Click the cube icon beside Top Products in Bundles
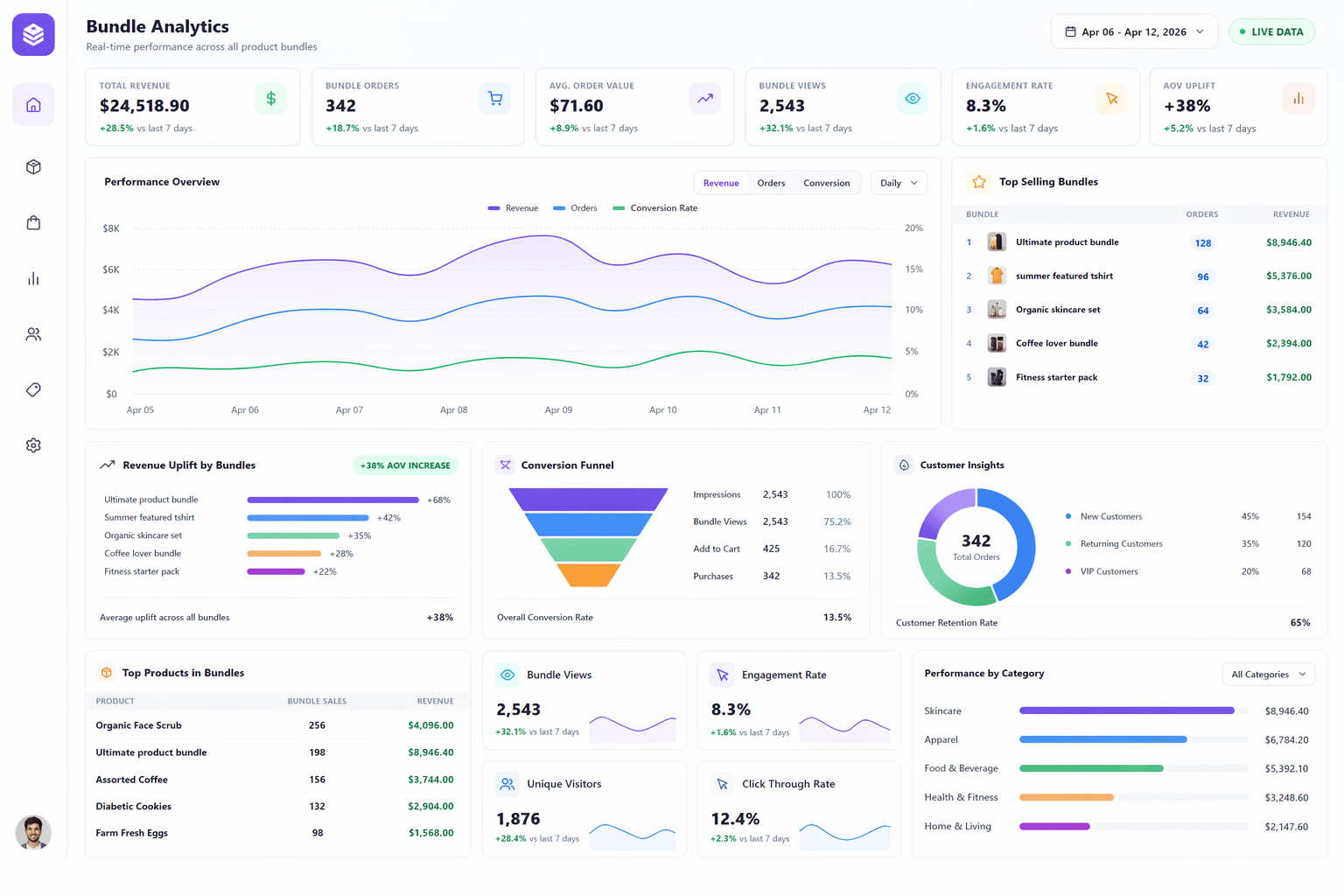Image resolution: width=1344 pixels, height=896 pixels. point(107,673)
